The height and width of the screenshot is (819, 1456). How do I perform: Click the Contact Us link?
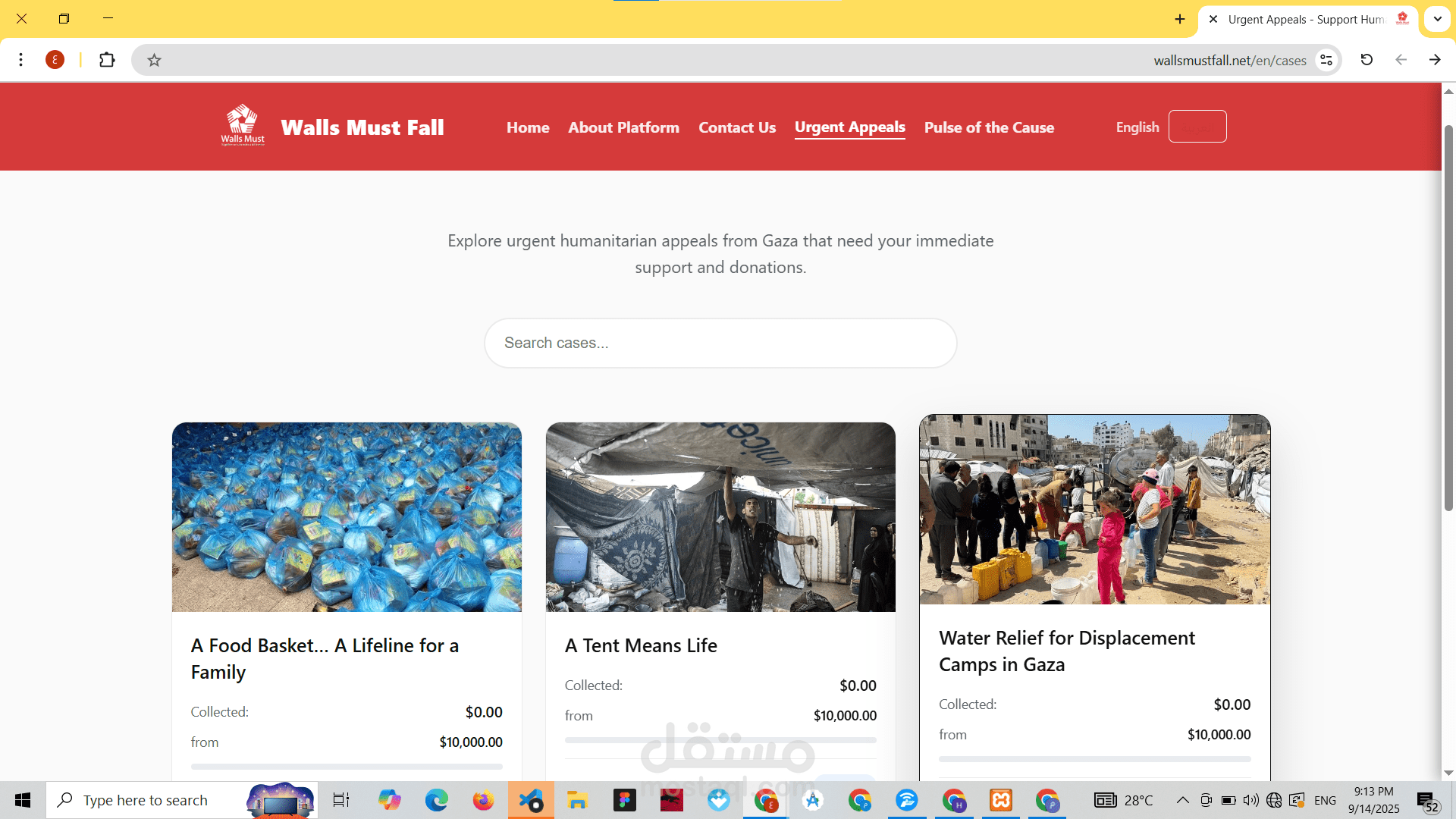pyautogui.click(x=736, y=127)
